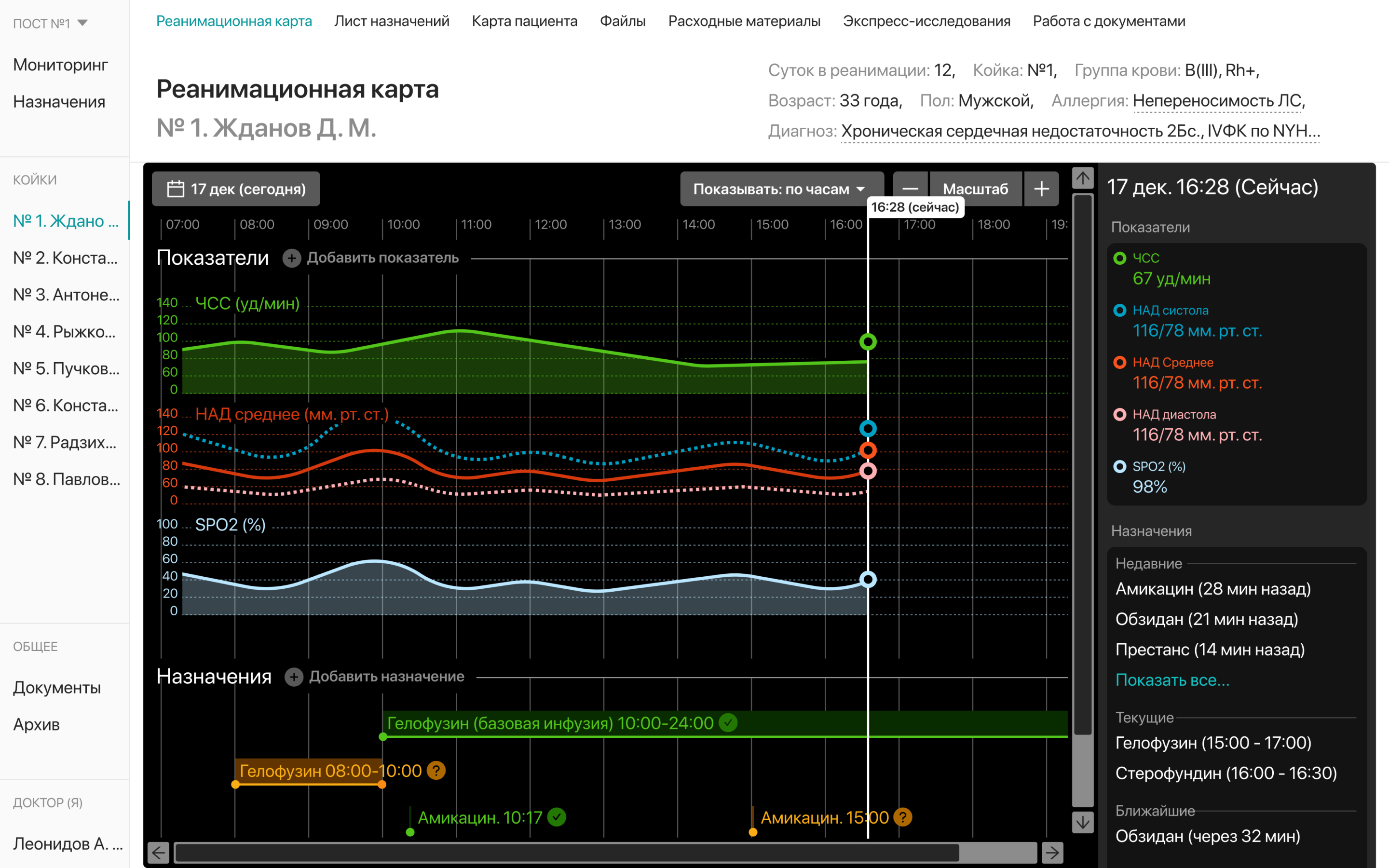Click question mark on Гелофузин 08:00-10:00
The image size is (1389, 868).
[436, 771]
